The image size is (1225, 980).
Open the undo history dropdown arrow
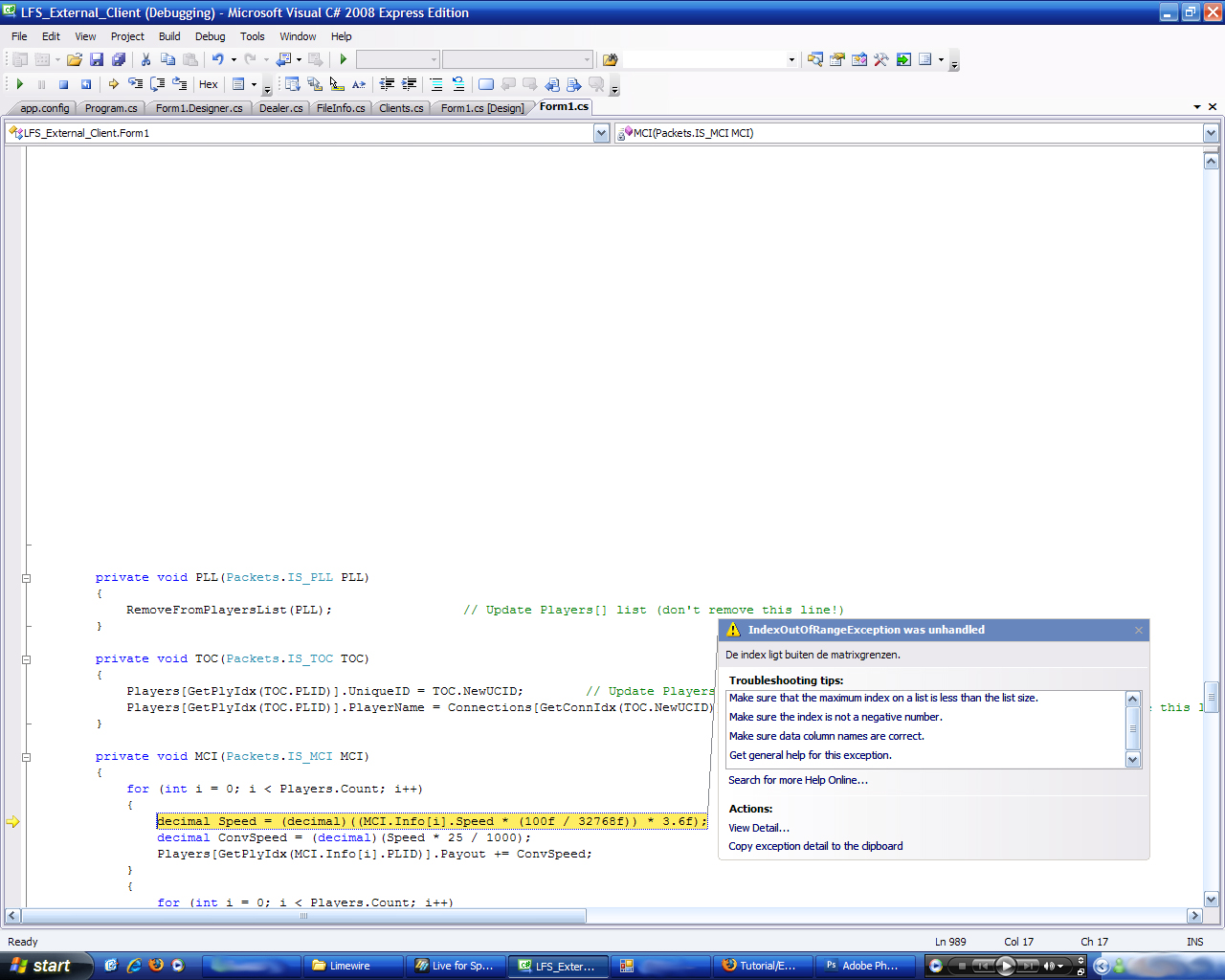[x=234, y=59]
